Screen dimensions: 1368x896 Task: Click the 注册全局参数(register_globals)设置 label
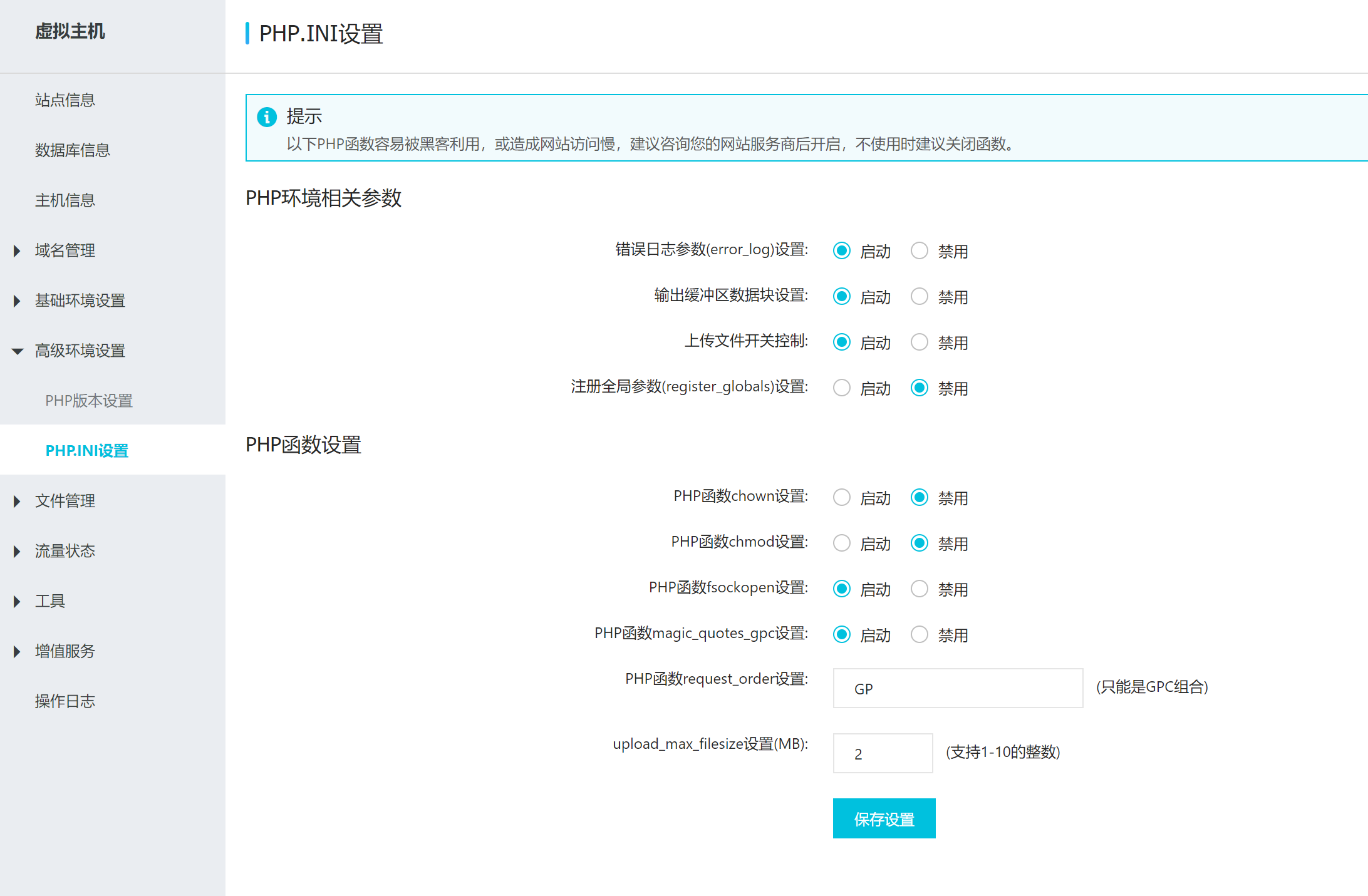[690, 387]
